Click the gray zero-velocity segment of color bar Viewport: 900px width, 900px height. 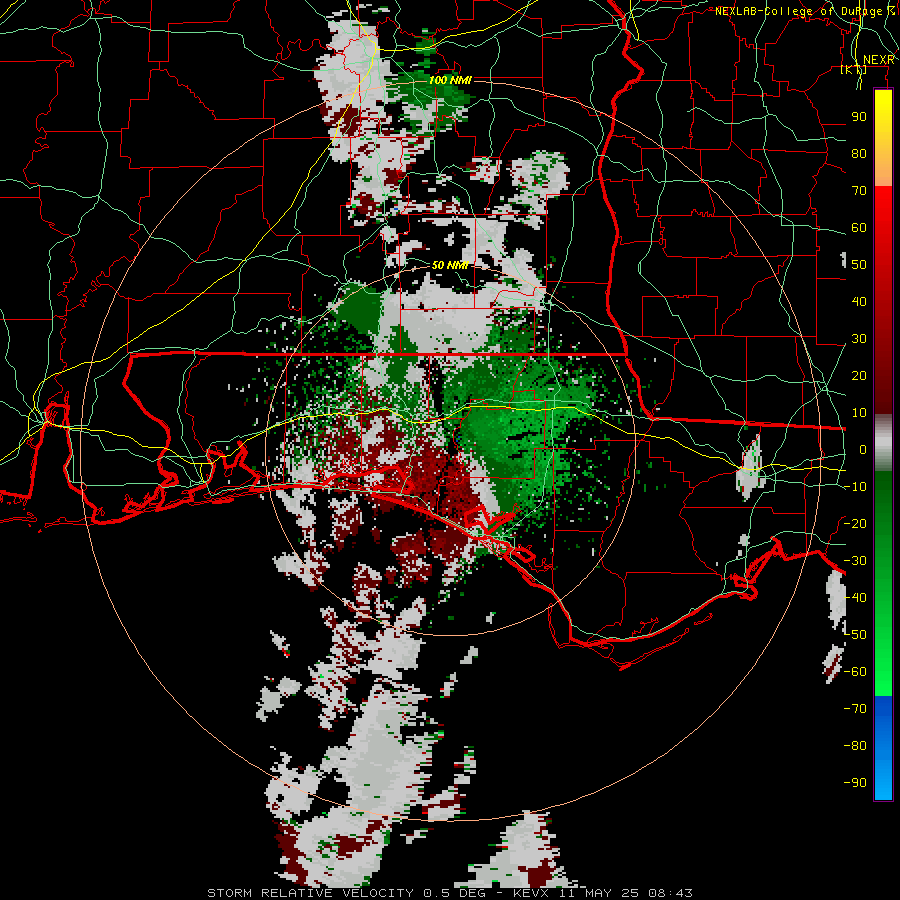coord(883,443)
